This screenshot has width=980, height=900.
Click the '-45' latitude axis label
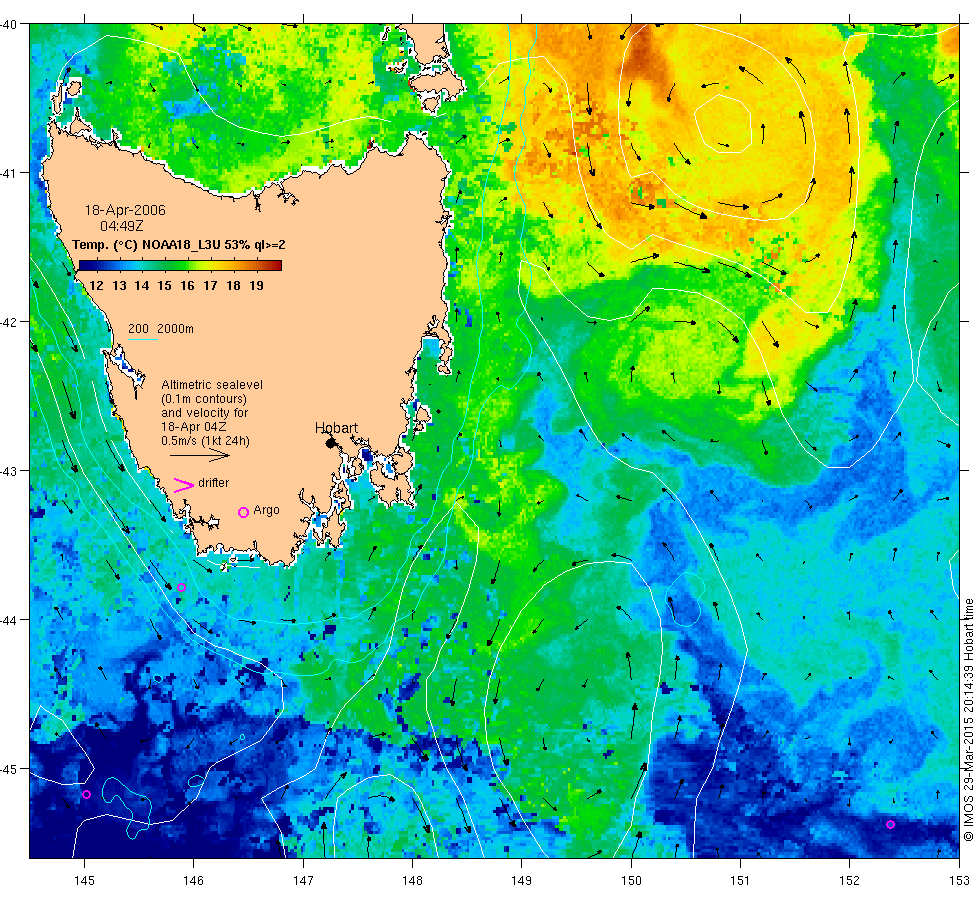[9, 769]
